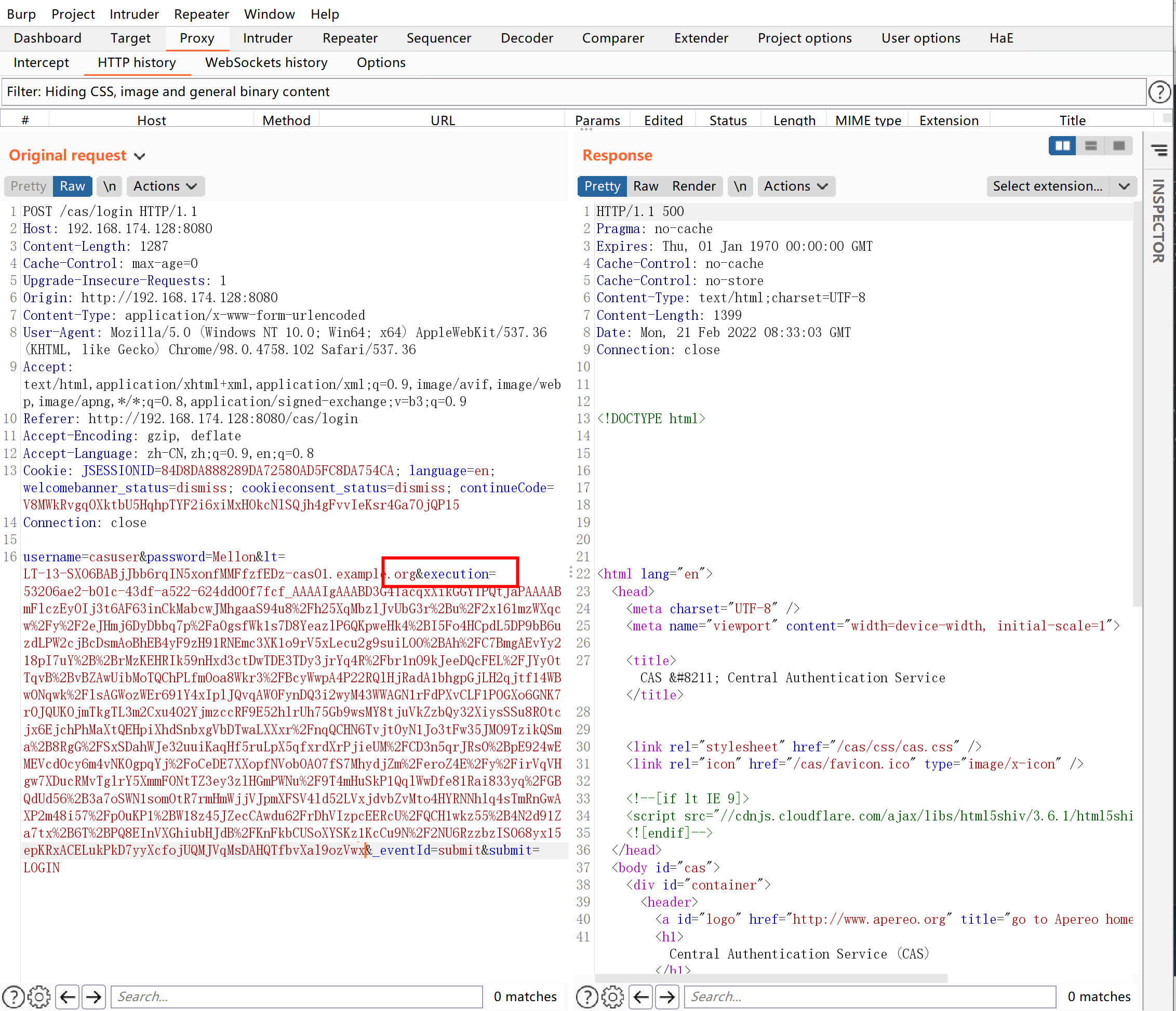Viewport: 1176px width, 1011px height.
Task: Open response search settings gear
Action: click(x=612, y=997)
